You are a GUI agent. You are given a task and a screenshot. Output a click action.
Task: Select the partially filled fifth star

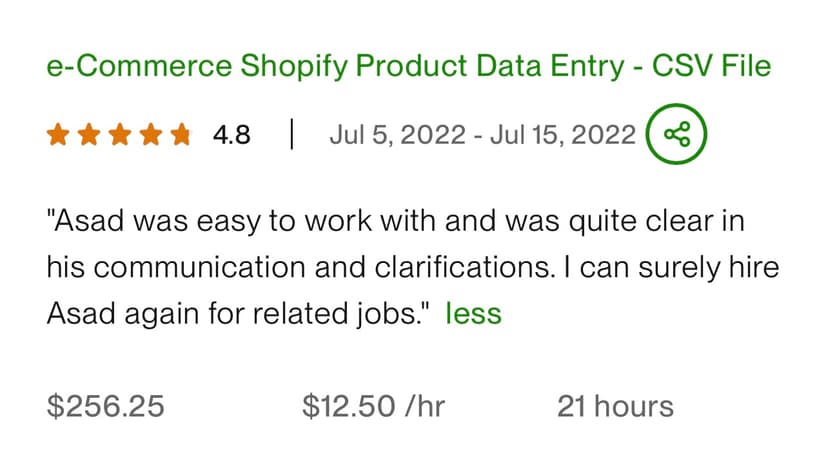181,134
